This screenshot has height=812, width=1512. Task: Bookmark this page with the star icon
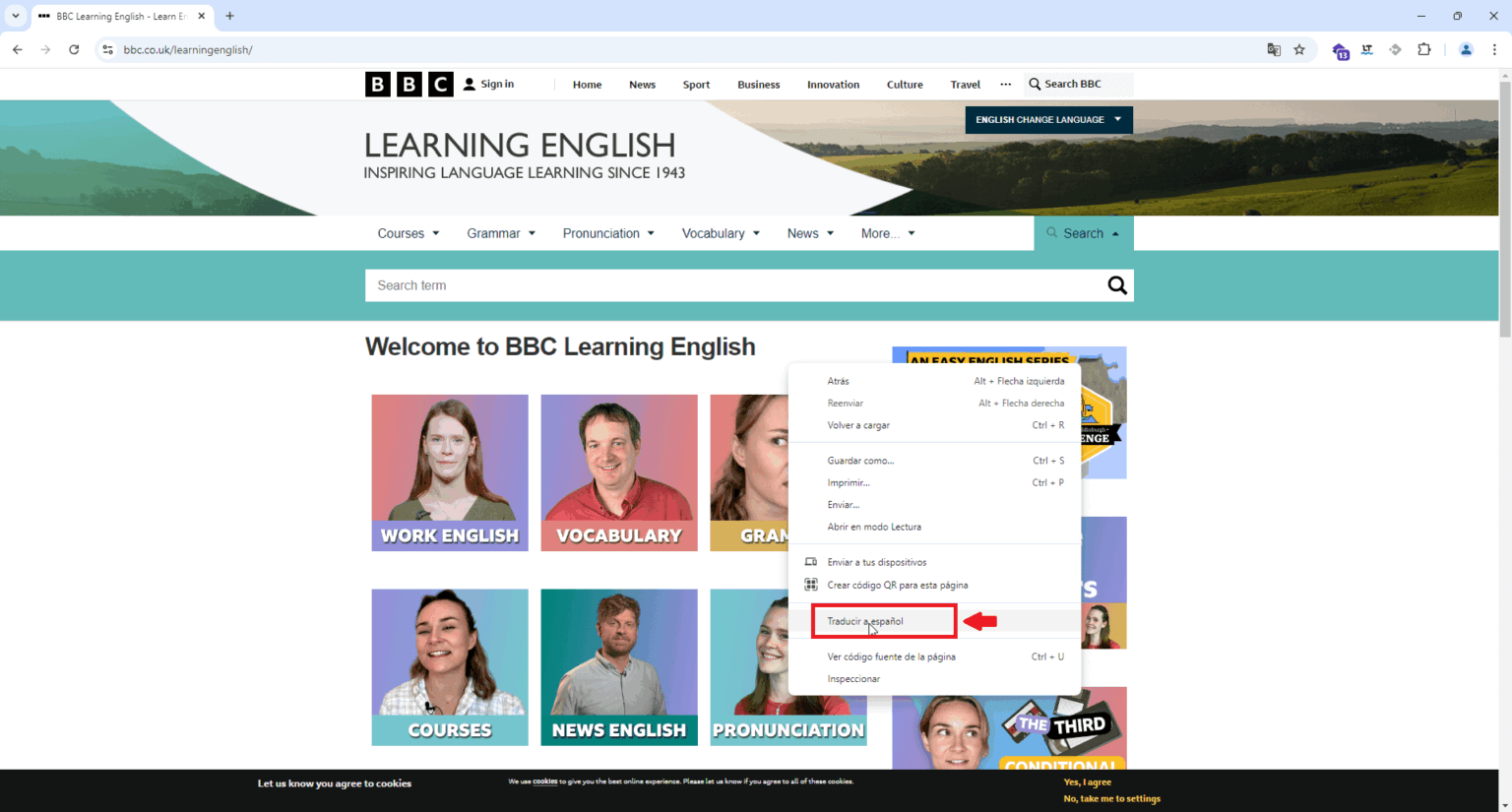[1299, 49]
